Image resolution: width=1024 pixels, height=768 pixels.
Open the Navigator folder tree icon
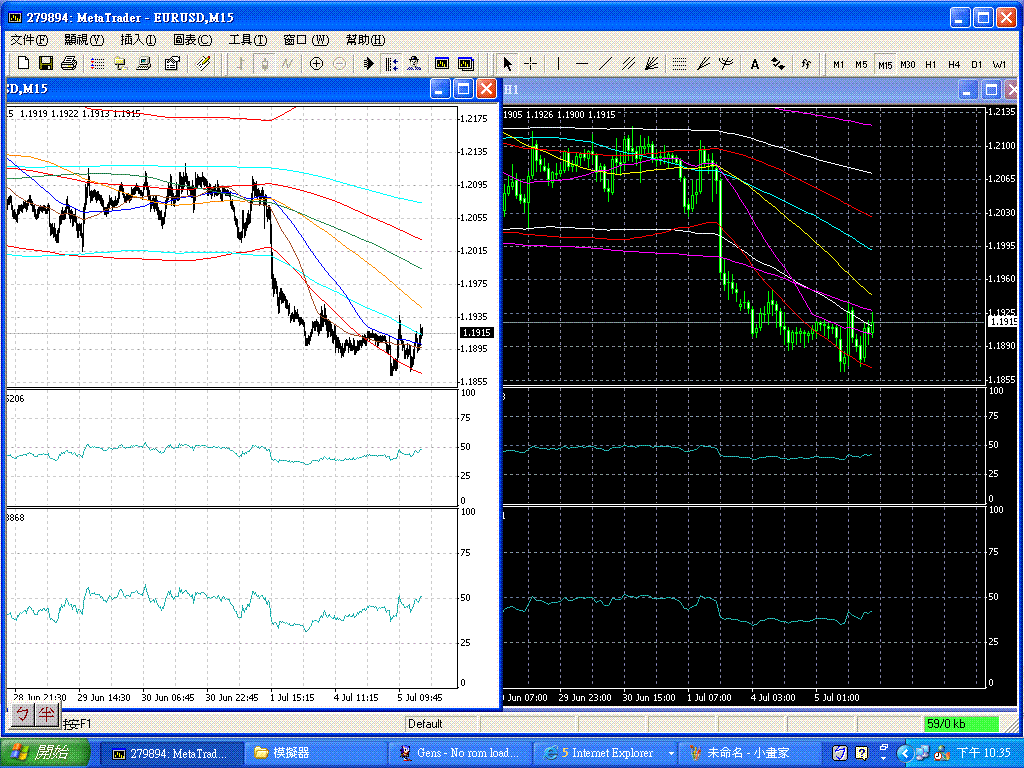pyautogui.click(x=120, y=63)
